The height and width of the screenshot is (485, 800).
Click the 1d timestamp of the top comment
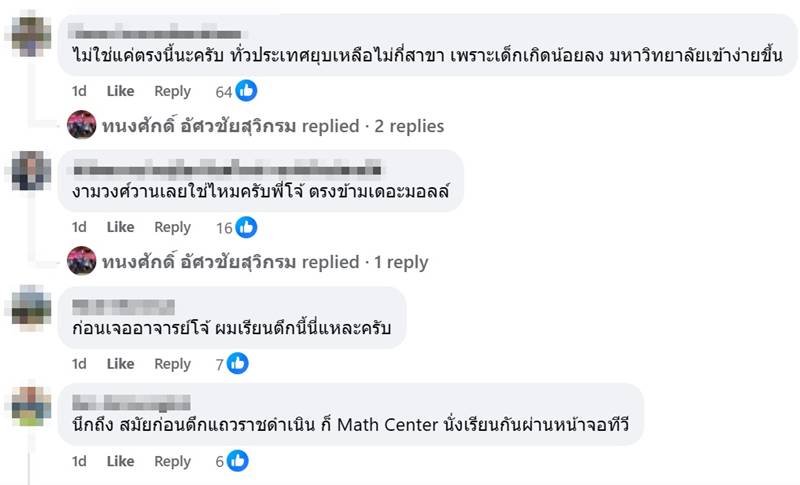pos(79,91)
